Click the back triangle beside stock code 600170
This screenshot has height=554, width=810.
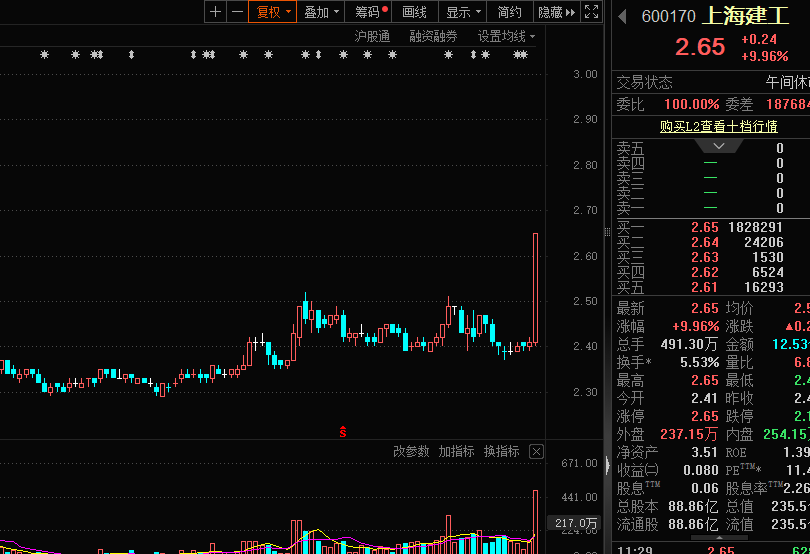pyautogui.click(x=622, y=16)
